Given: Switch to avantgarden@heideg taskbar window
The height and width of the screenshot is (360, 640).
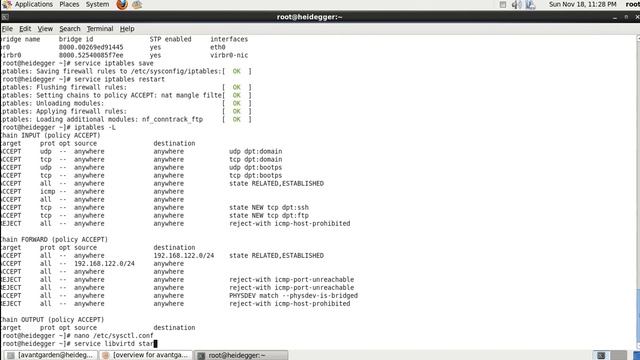Looking at the screenshot, I should (x=51, y=355).
